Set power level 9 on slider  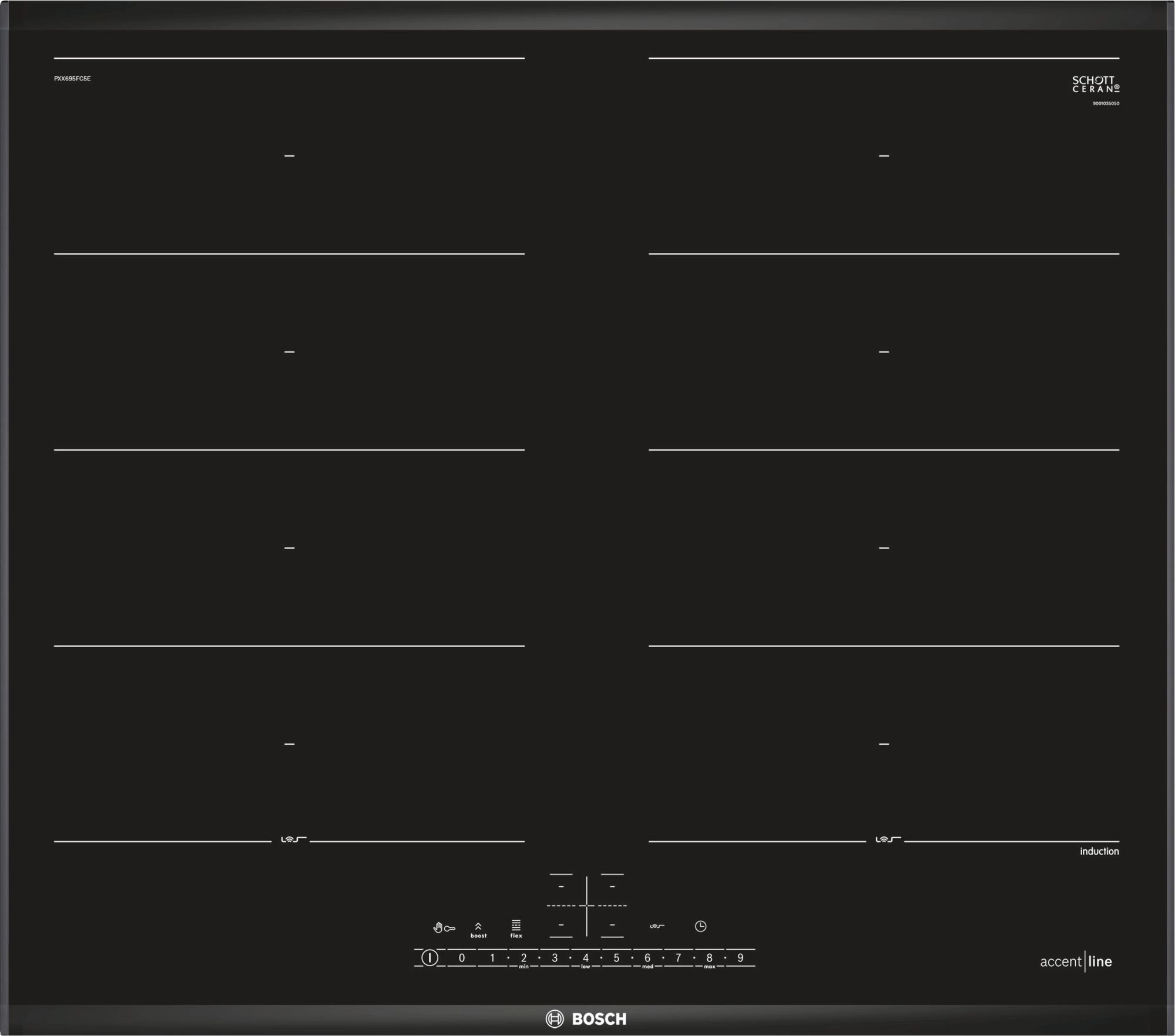[740, 958]
